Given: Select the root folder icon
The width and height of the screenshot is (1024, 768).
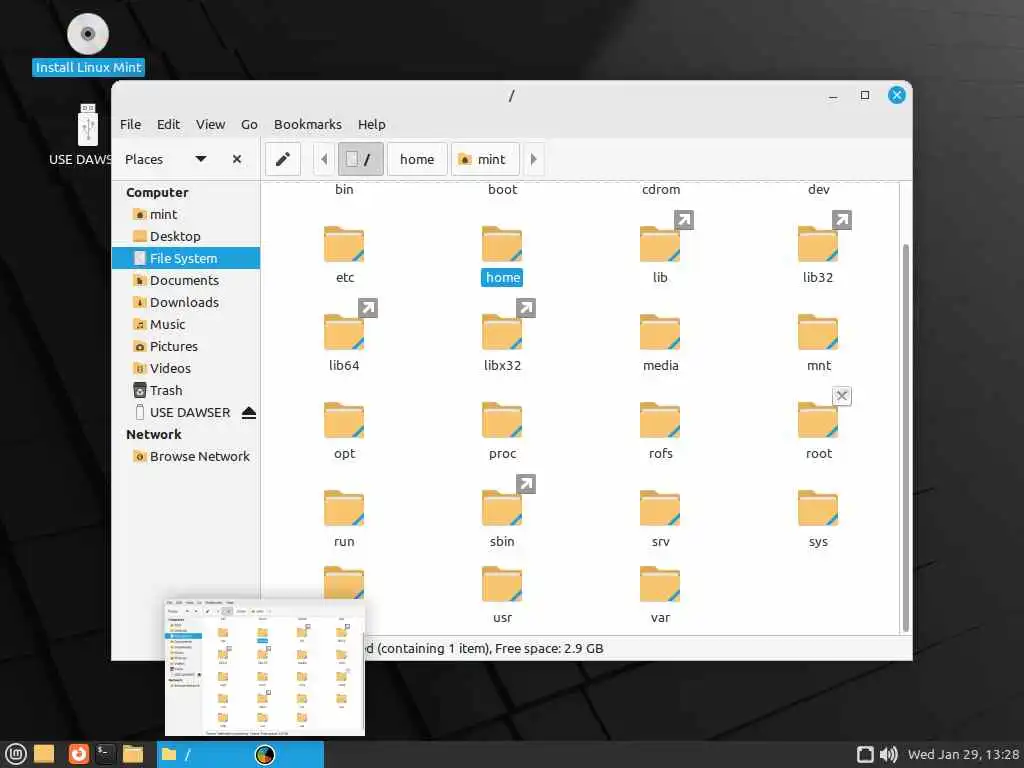Looking at the screenshot, I should point(818,421).
